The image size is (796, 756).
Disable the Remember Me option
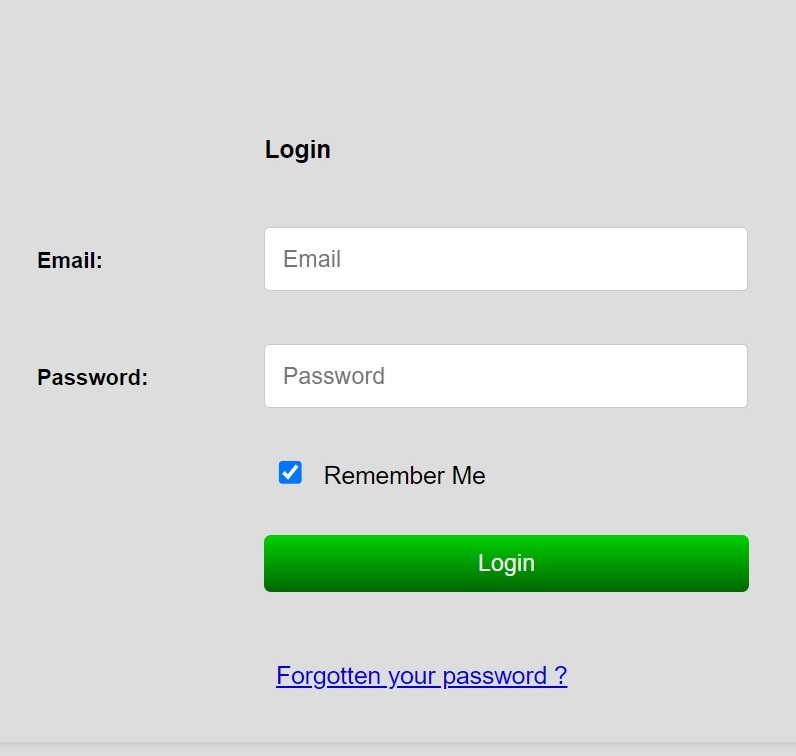coord(290,473)
